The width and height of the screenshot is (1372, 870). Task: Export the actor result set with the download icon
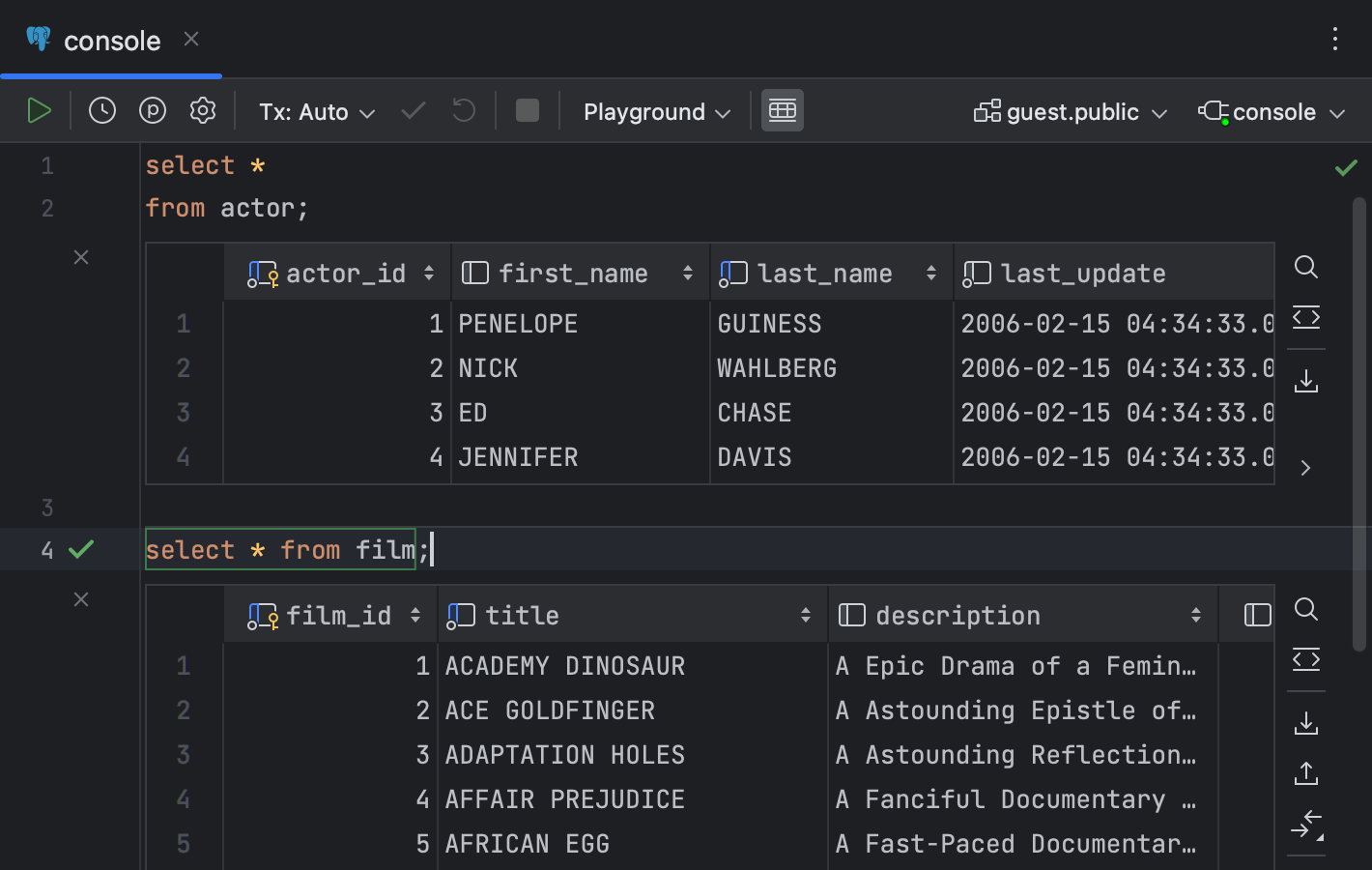1306,380
